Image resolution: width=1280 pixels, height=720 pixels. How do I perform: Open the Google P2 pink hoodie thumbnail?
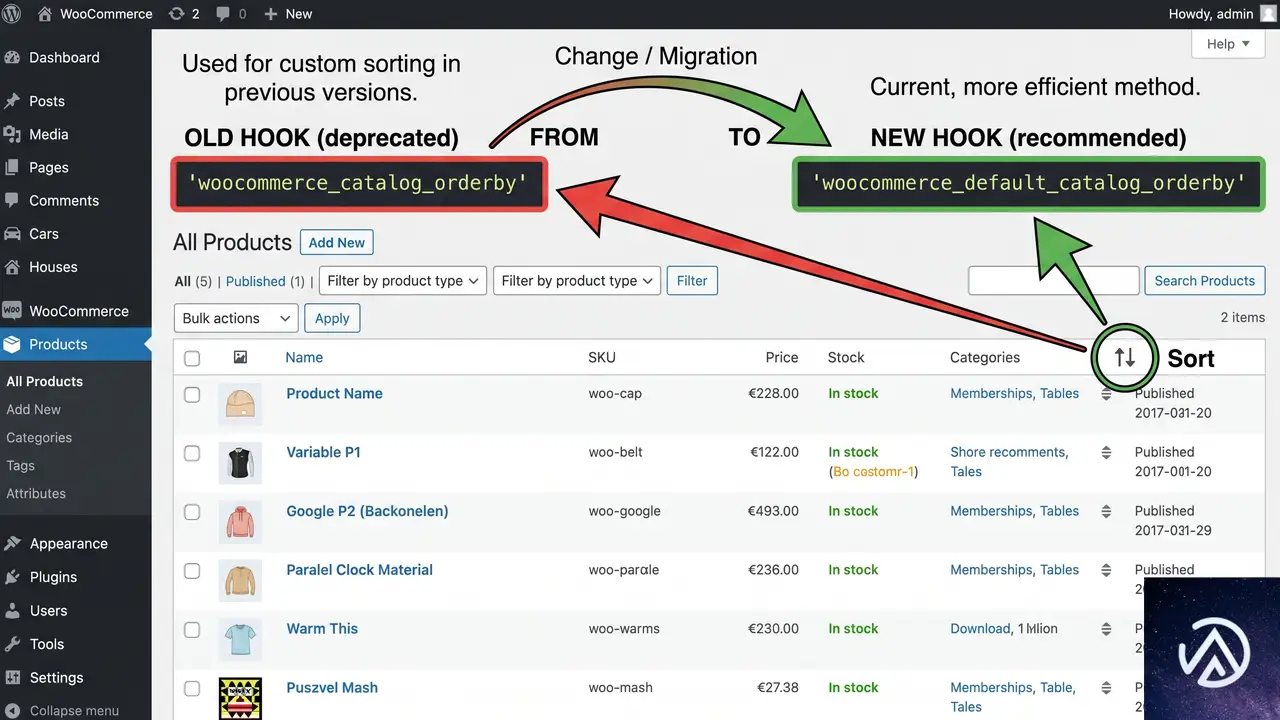(x=240, y=523)
